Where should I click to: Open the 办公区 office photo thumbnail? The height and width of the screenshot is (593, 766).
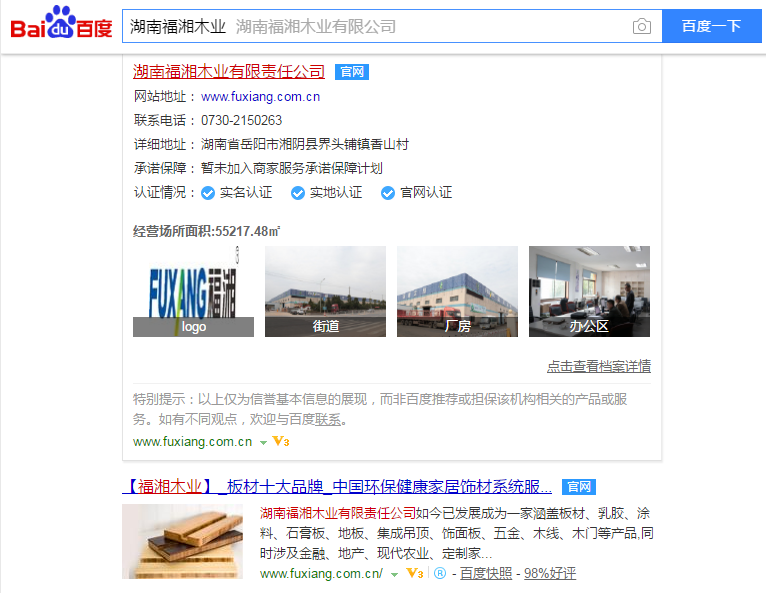(589, 291)
